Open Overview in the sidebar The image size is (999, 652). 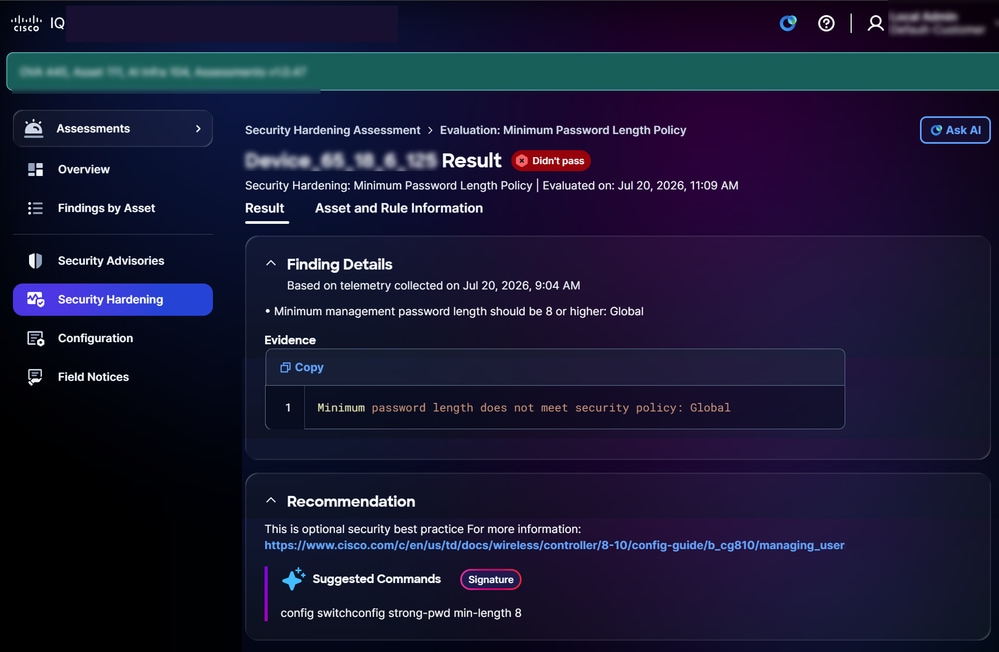113,170
